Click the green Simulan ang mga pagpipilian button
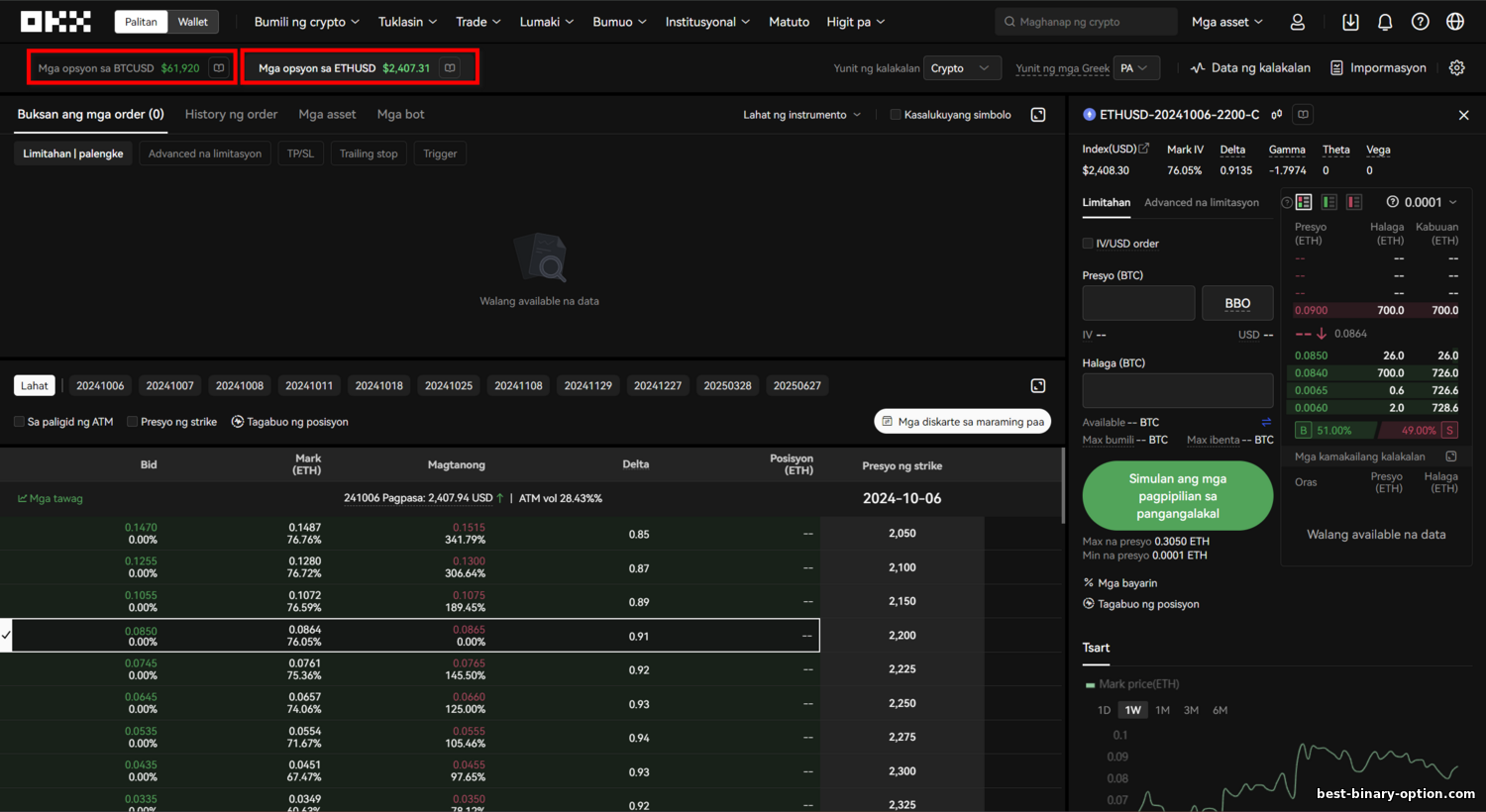 point(1177,496)
